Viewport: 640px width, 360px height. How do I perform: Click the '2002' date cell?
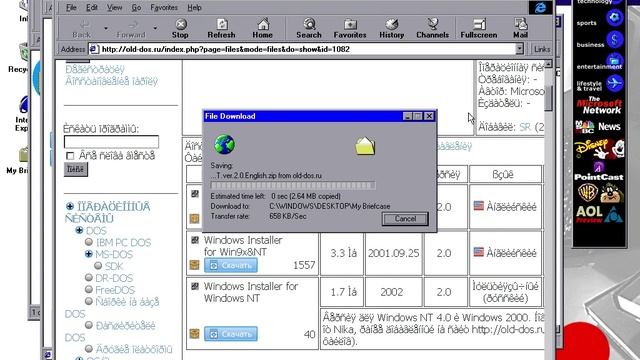[392, 292]
